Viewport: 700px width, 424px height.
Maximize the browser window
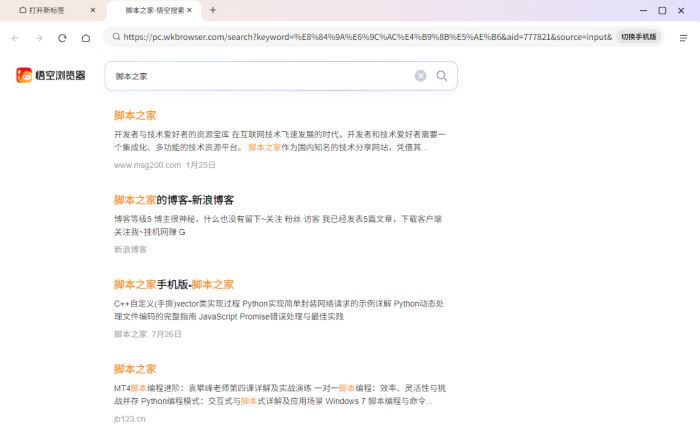point(662,10)
